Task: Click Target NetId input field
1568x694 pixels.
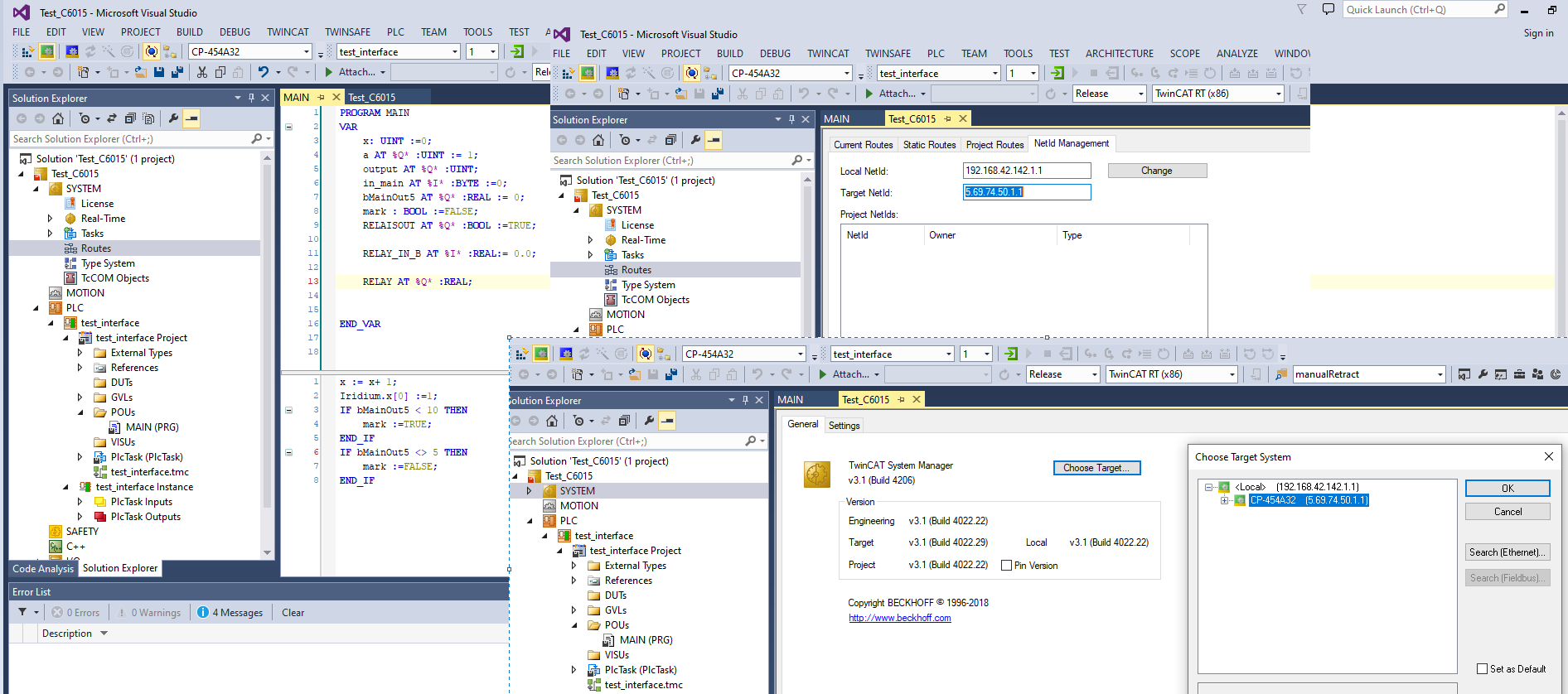Action: pyautogui.click(x=1027, y=192)
